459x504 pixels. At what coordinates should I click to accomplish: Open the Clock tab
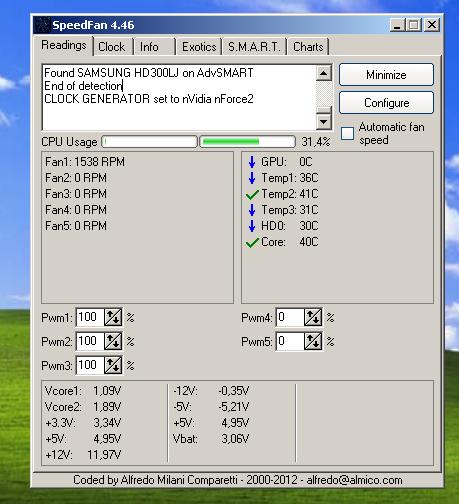(x=112, y=47)
